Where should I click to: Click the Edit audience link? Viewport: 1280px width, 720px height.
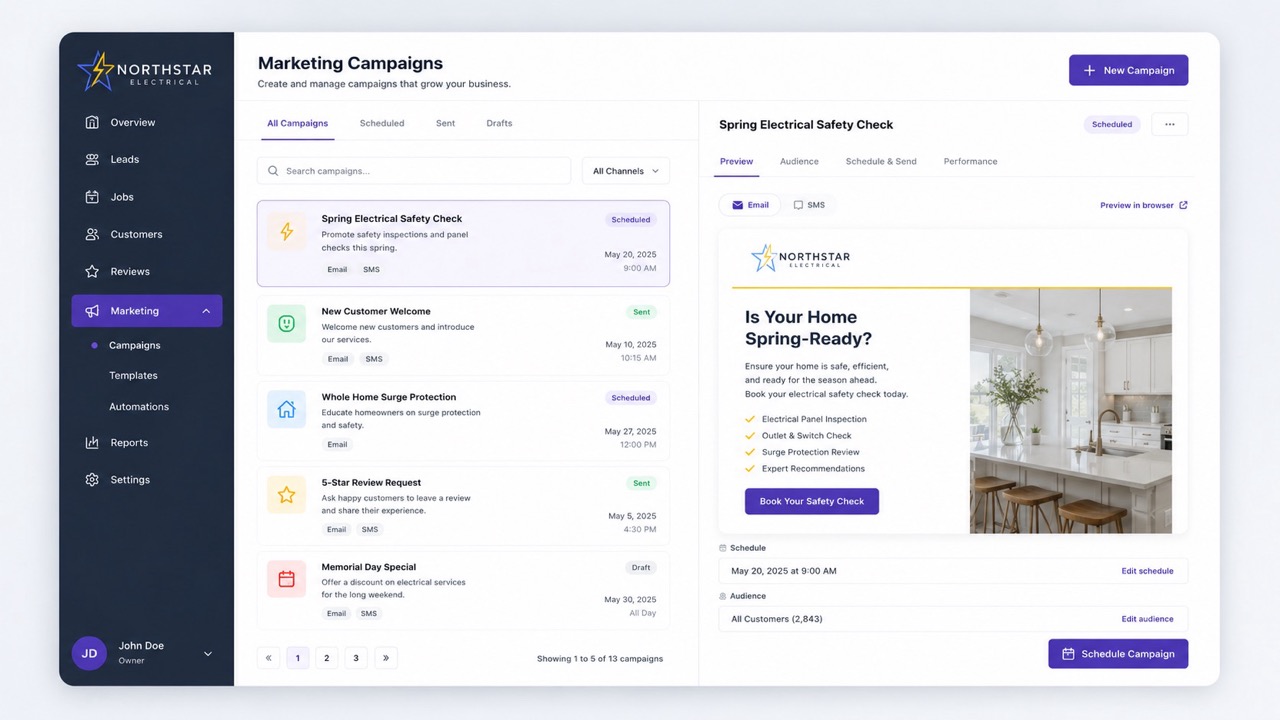click(x=1147, y=619)
